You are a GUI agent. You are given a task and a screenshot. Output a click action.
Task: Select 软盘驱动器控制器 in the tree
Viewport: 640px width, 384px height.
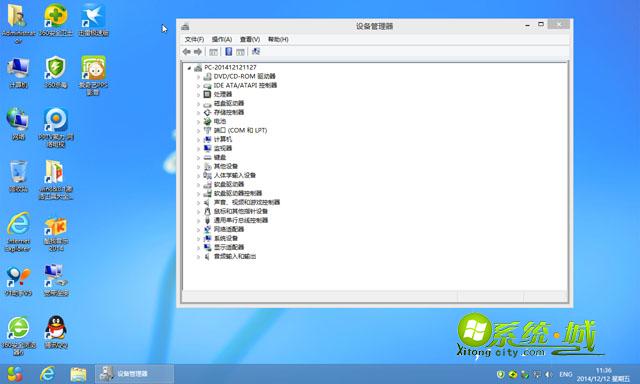(x=238, y=193)
